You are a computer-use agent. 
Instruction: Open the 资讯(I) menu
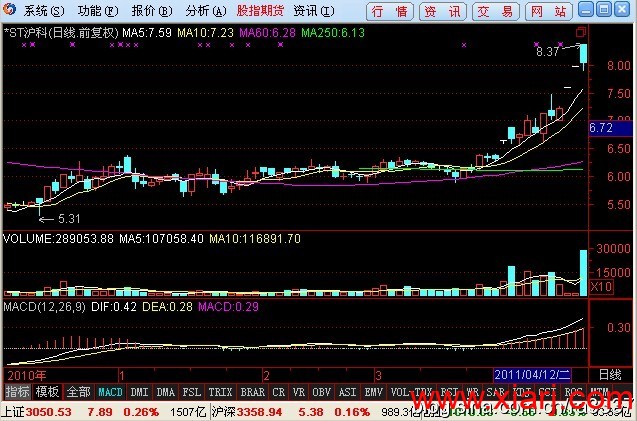coord(314,11)
